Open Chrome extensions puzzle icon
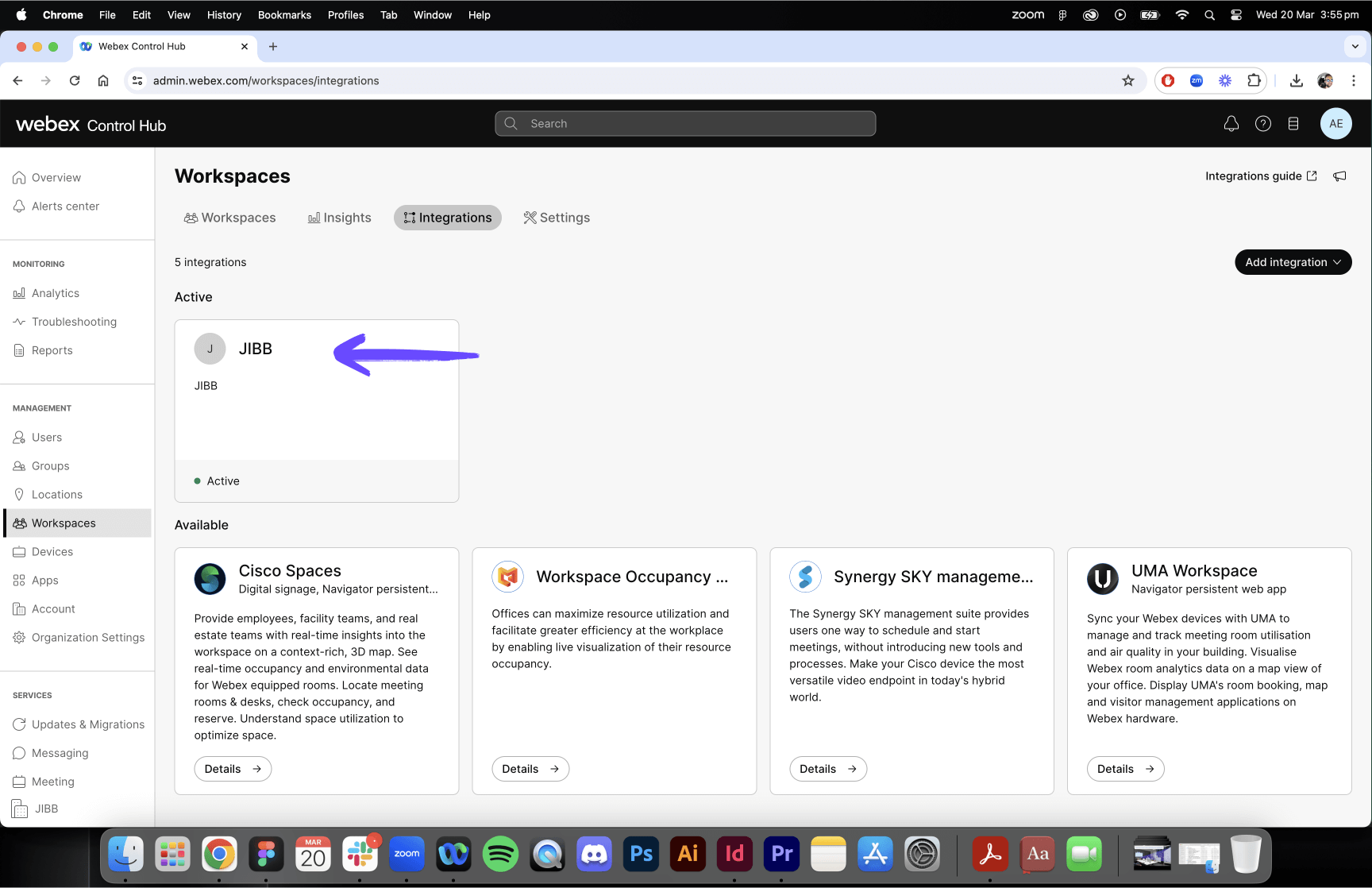 tap(1254, 80)
